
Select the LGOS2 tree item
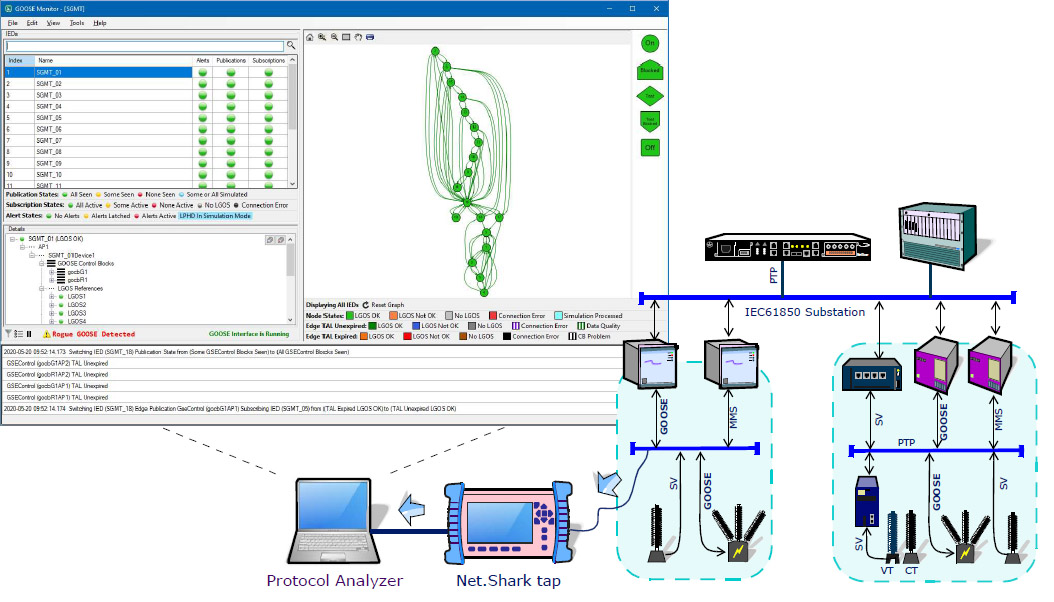pos(77,305)
